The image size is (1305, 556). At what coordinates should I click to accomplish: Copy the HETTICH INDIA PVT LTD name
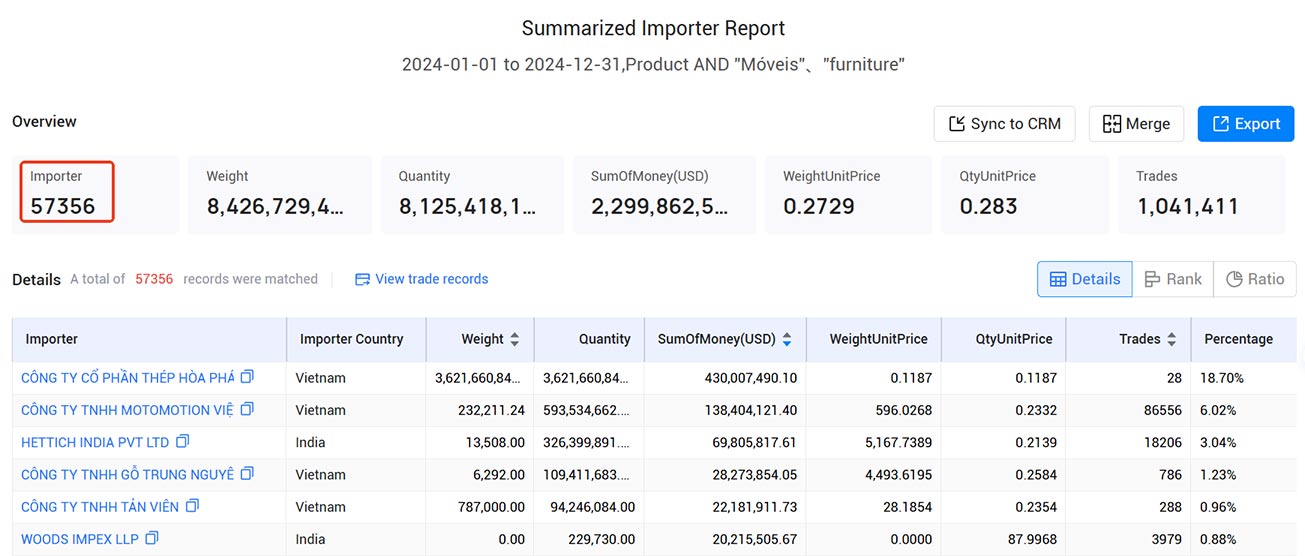[x=182, y=441]
